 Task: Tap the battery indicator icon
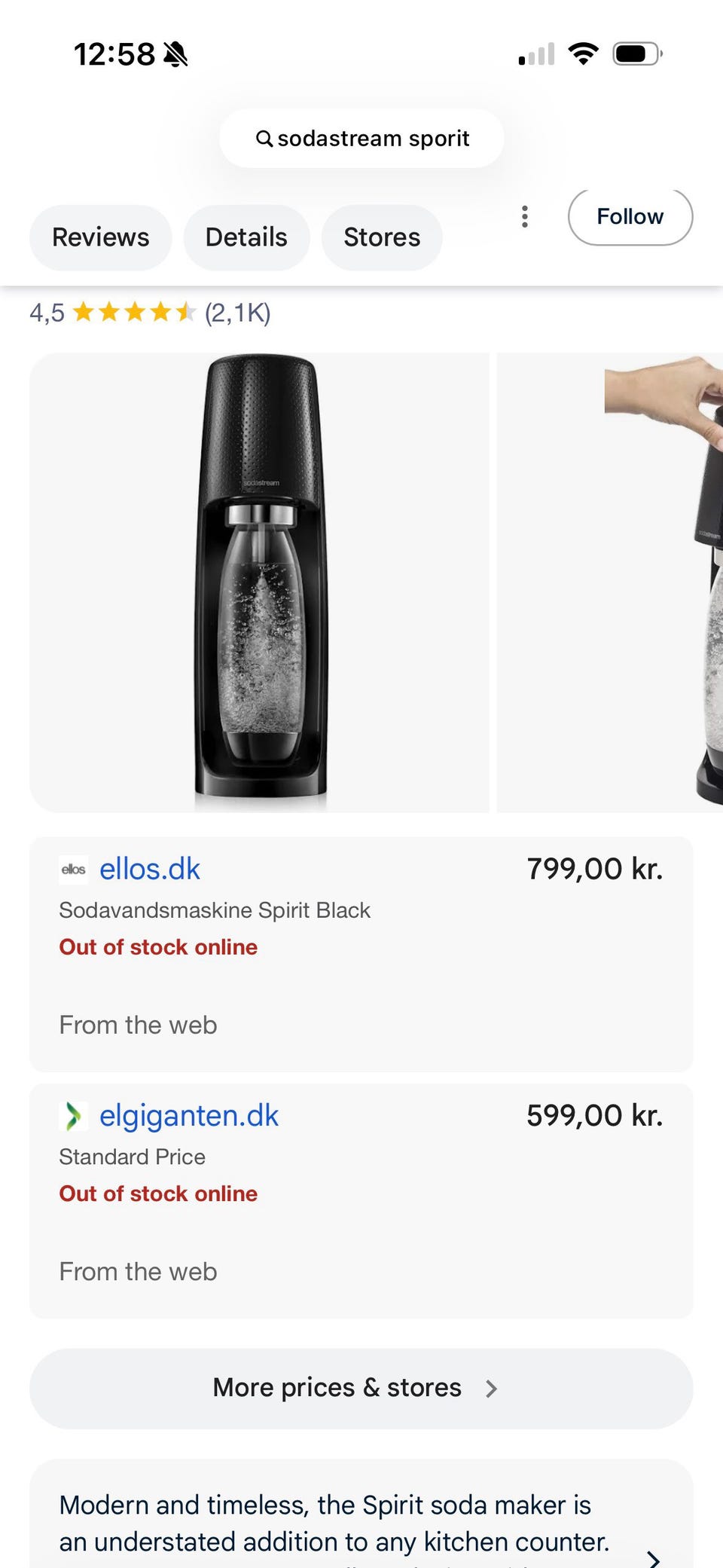point(636,54)
